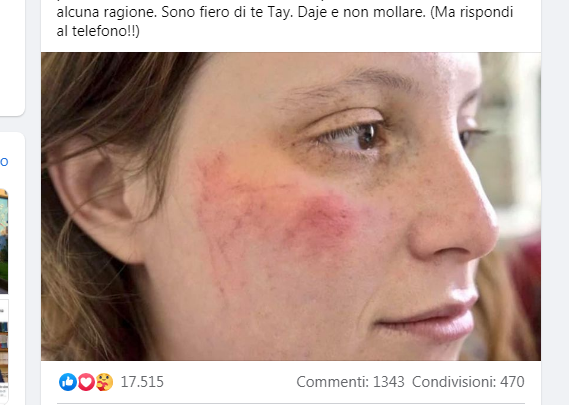The width and height of the screenshot is (569, 405).
Task: Open the landscape thumbnail in the left sidebar
Action: pyautogui.click(x=4, y=241)
